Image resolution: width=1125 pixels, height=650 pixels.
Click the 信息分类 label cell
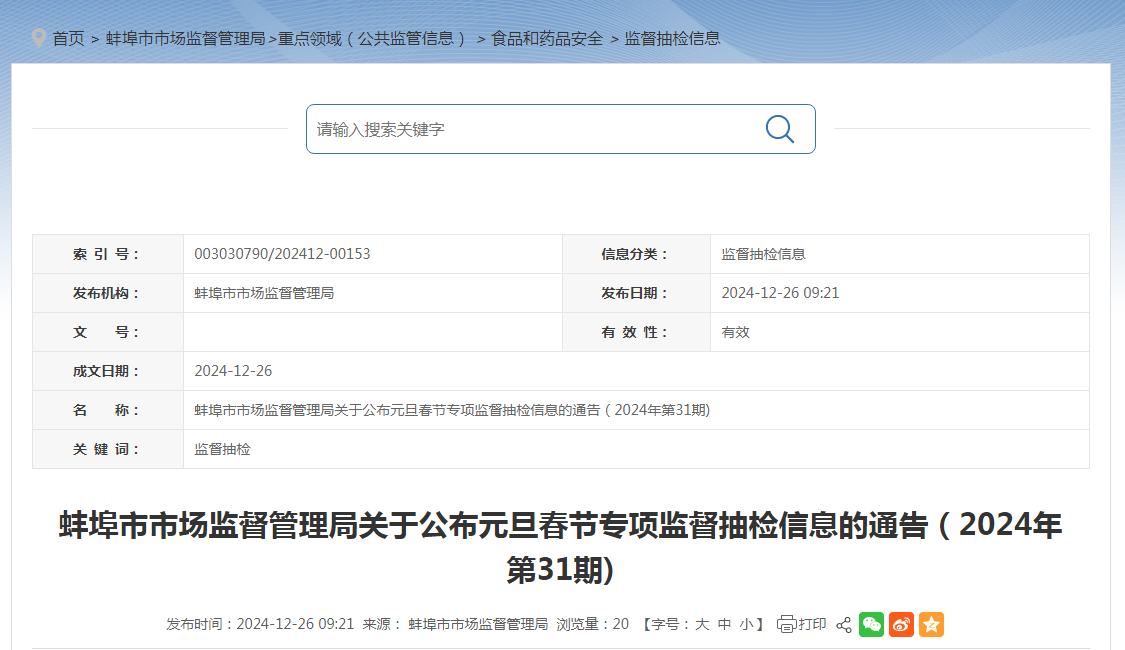coord(636,254)
